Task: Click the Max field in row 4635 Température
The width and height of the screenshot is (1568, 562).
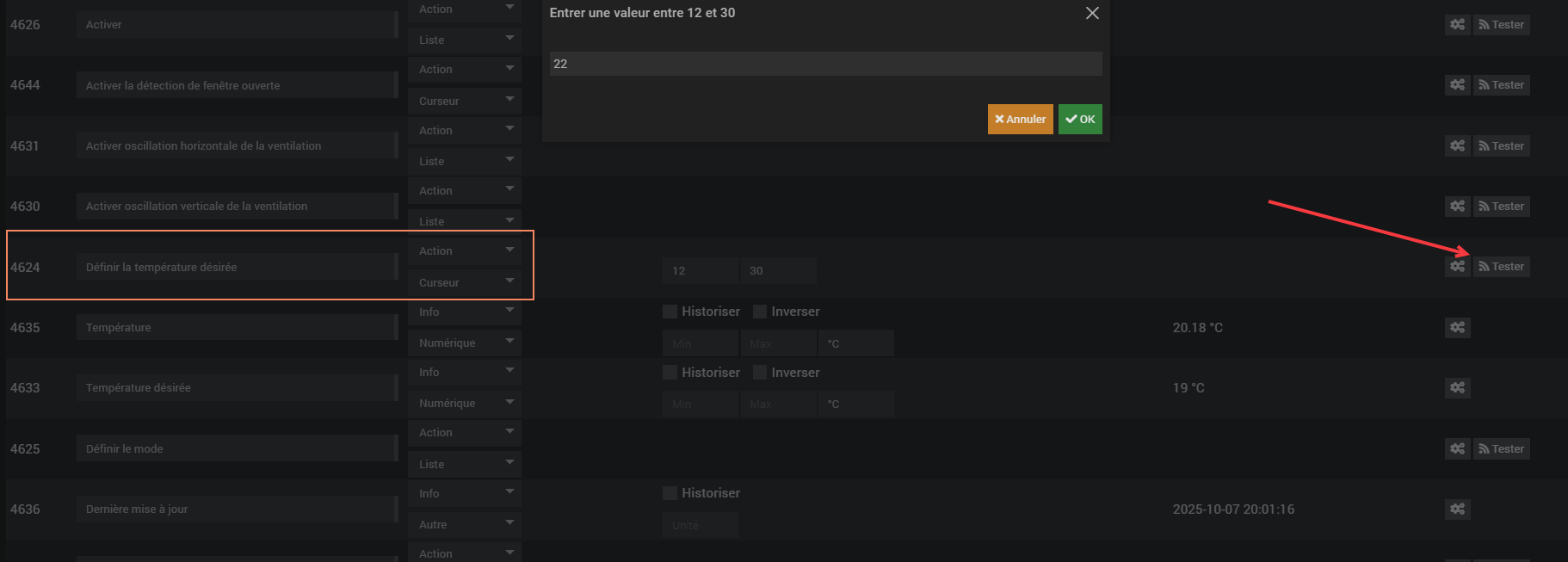Action: point(778,343)
